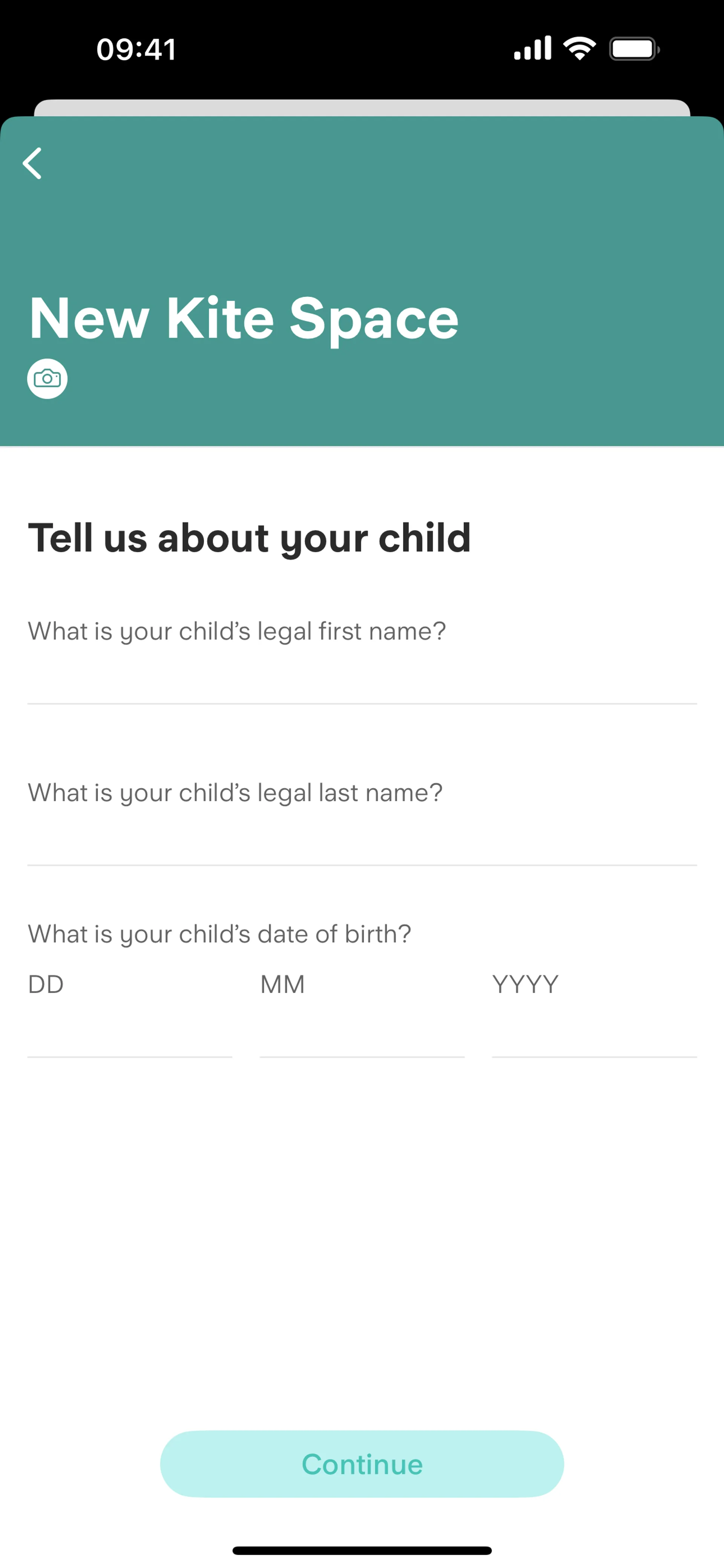Tap the home indicator bar
The width and height of the screenshot is (724, 1568).
(362, 1550)
